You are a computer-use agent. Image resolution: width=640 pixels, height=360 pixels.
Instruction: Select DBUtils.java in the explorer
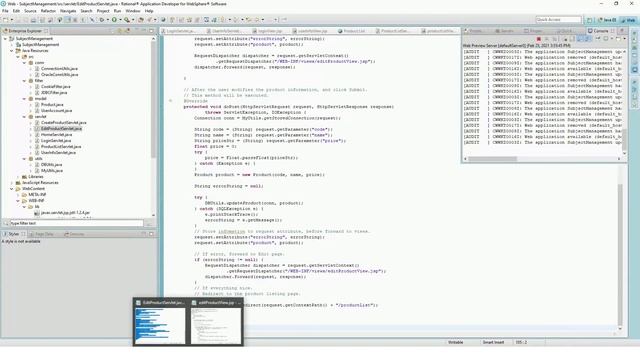(x=51, y=165)
